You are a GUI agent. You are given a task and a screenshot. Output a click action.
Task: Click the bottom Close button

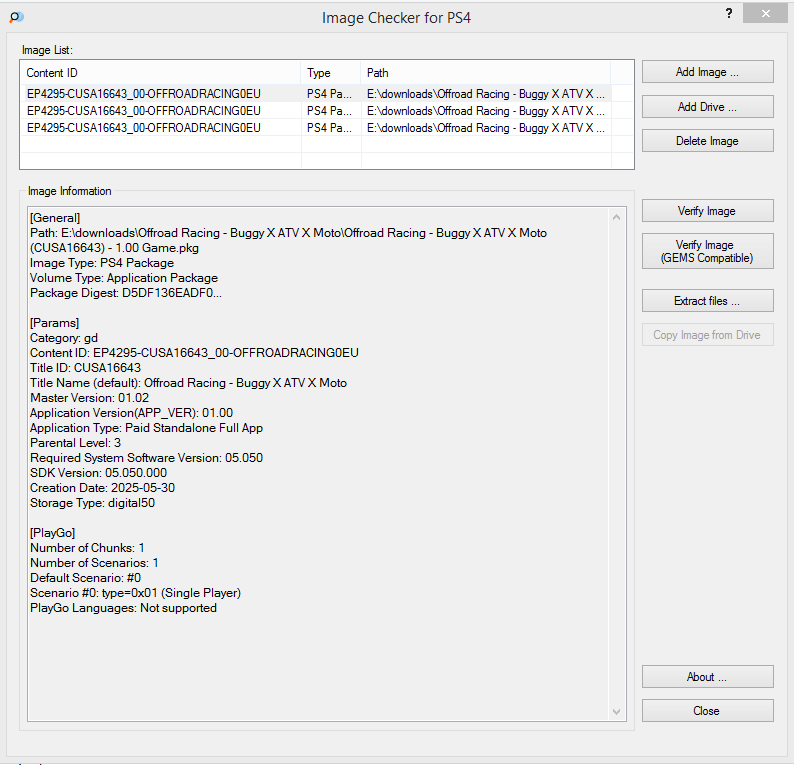pyautogui.click(x=707, y=711)
